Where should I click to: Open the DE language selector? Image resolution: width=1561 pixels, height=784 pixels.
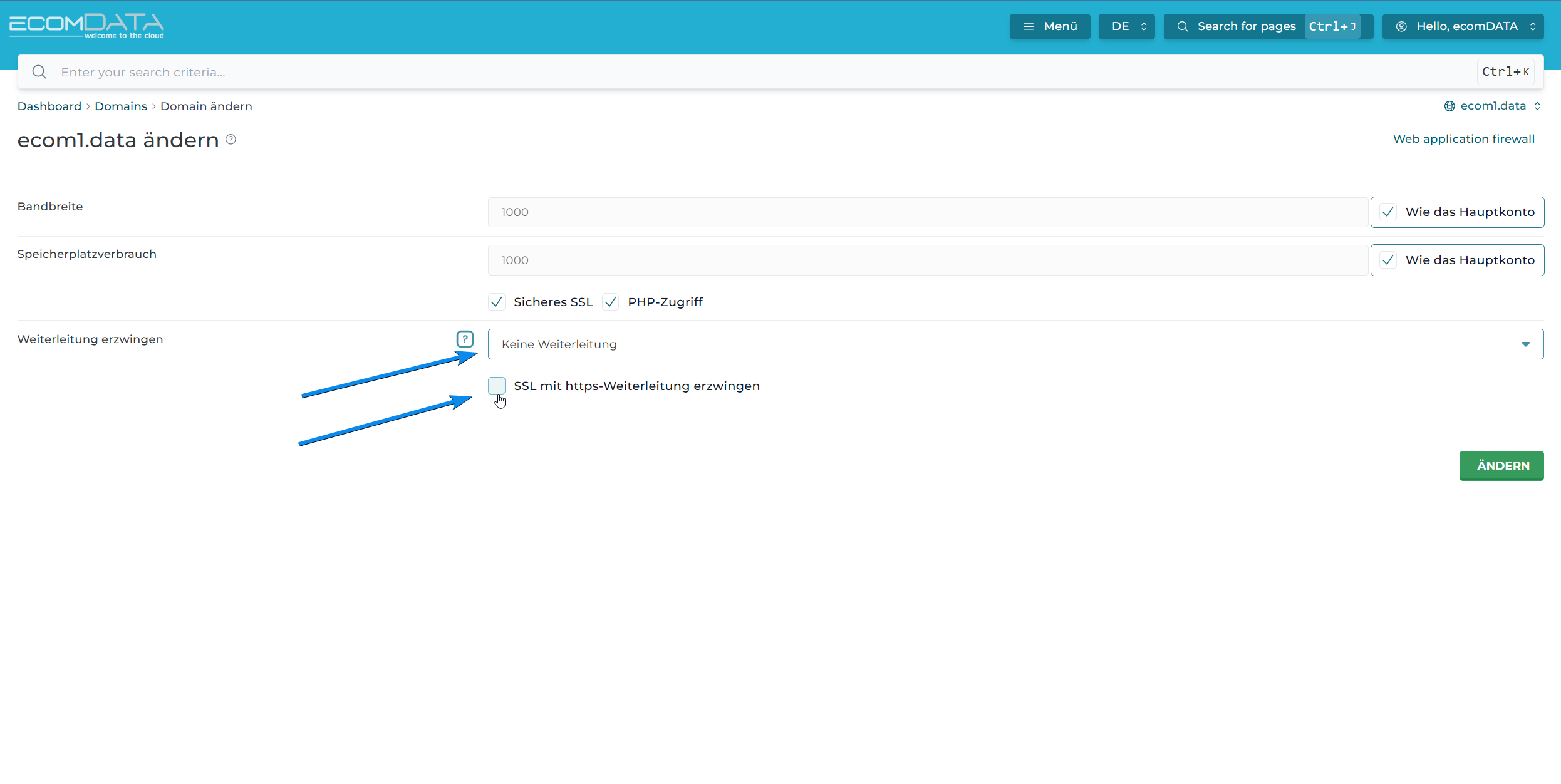1126,26
